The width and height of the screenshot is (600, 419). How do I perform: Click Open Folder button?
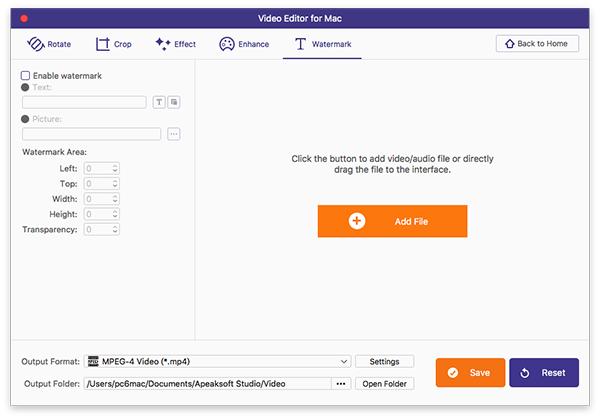tap(384, 383)
